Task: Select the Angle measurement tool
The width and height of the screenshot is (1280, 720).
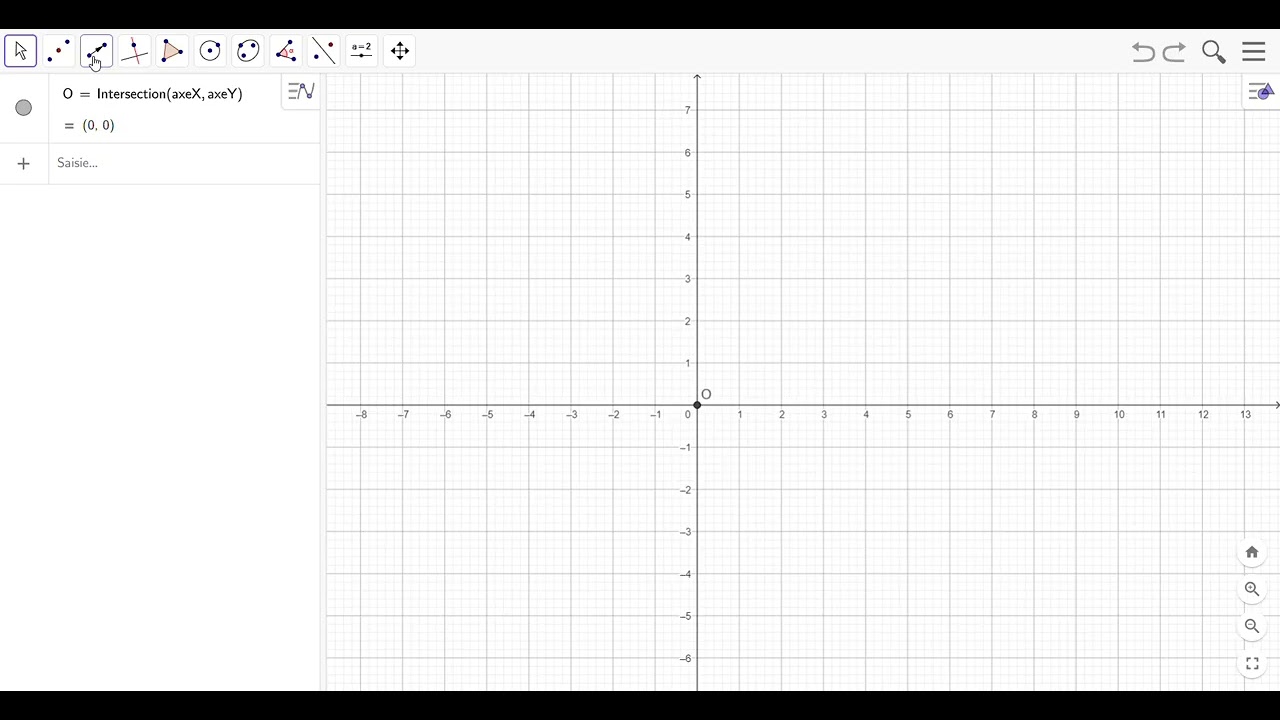Action: tap(286, 51)
